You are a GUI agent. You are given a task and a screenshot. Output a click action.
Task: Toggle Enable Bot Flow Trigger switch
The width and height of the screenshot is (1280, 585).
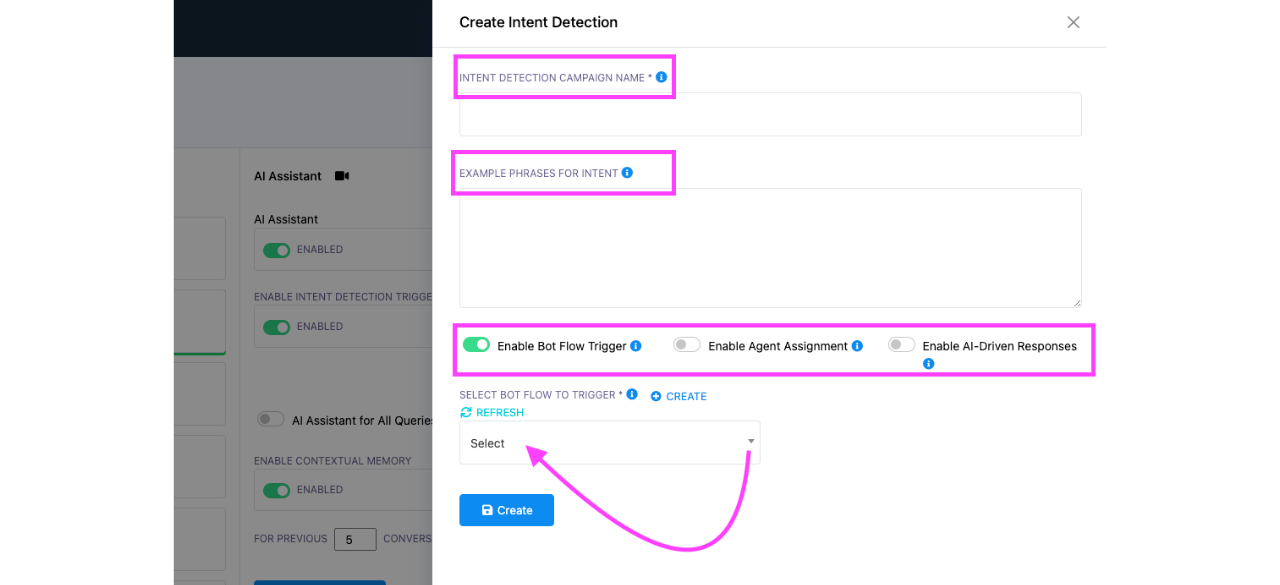[476, 345]
